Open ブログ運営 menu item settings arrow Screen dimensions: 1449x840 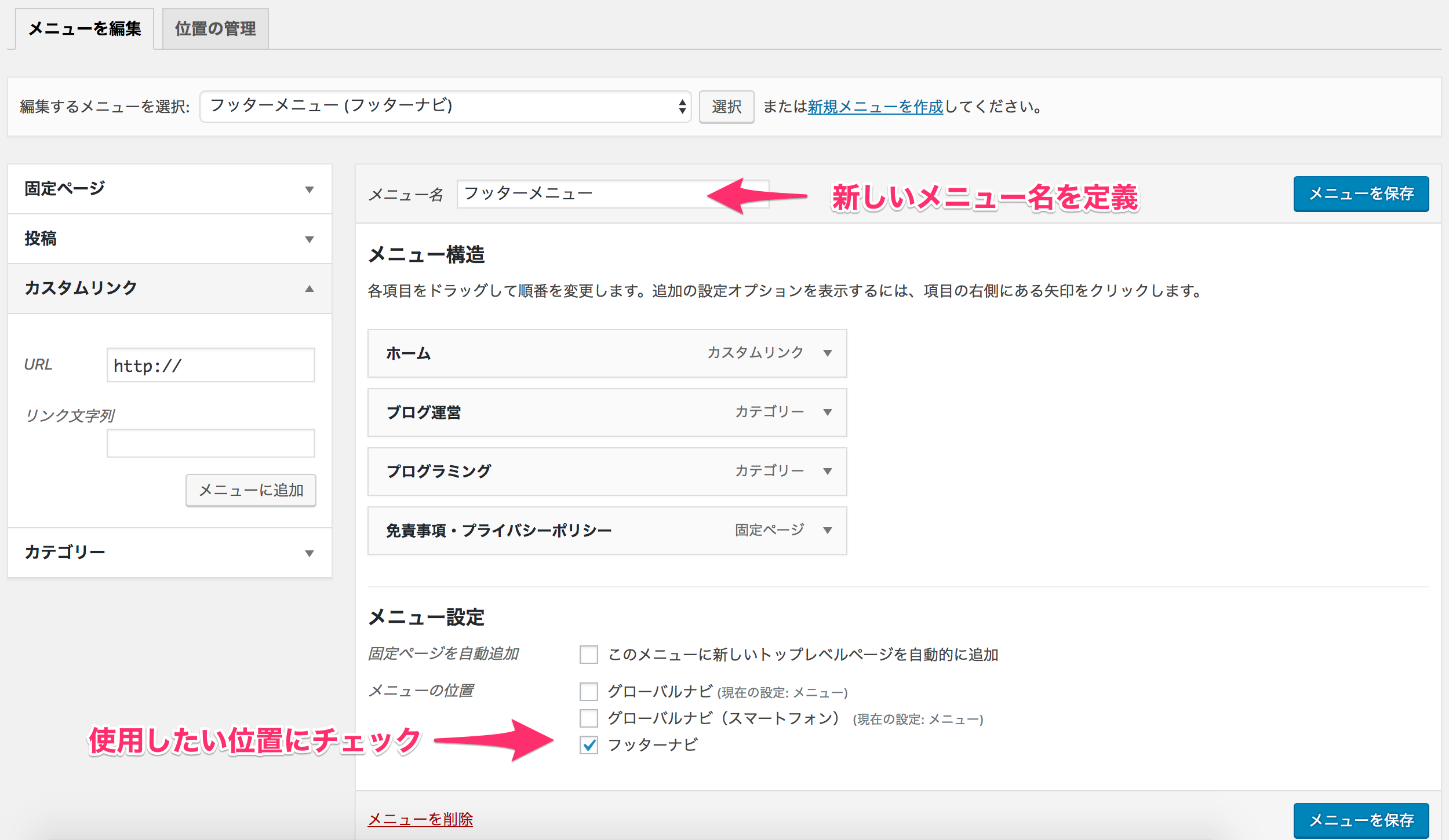(x=828, y=412)
